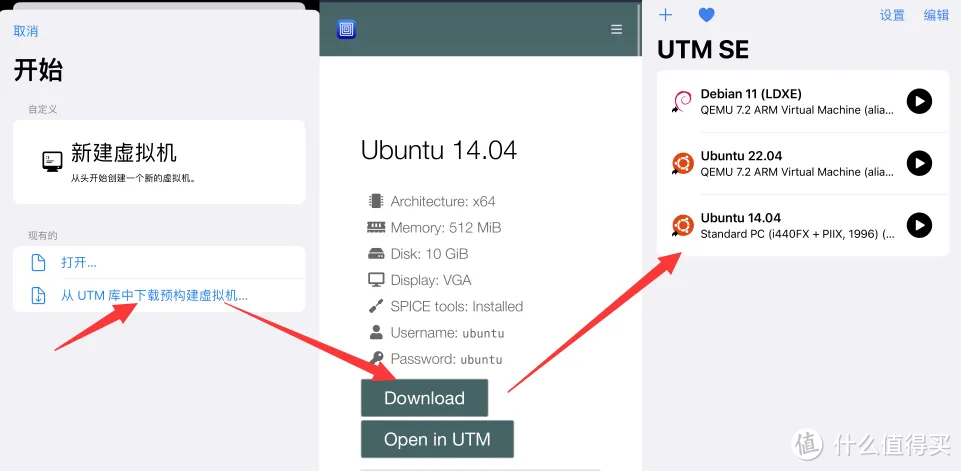Start the Debian 11 (LDXE) VM play button
The image size is (961, 471).
point(919,101)
